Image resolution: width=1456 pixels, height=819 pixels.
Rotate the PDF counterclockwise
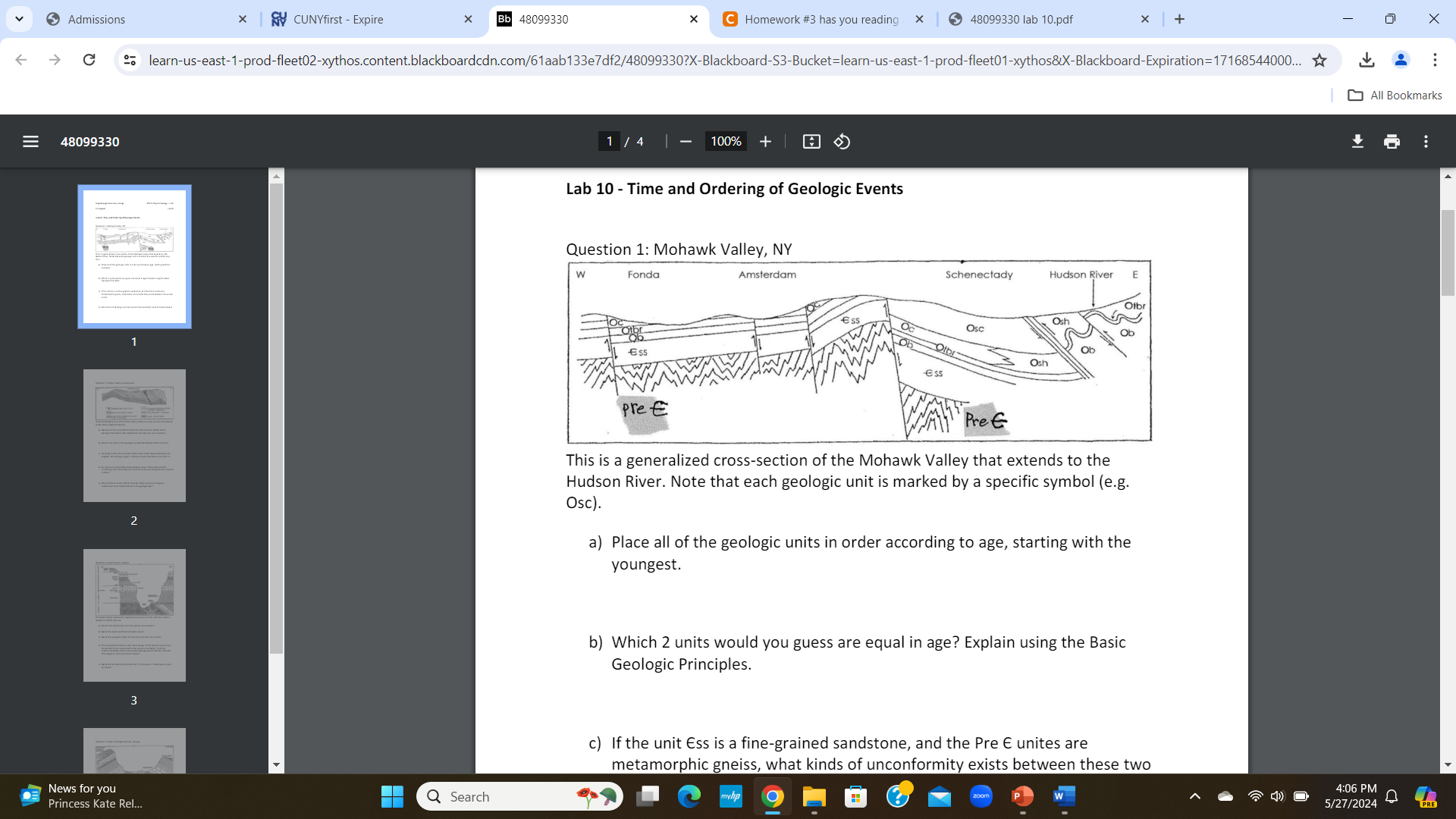click(842, 142)
